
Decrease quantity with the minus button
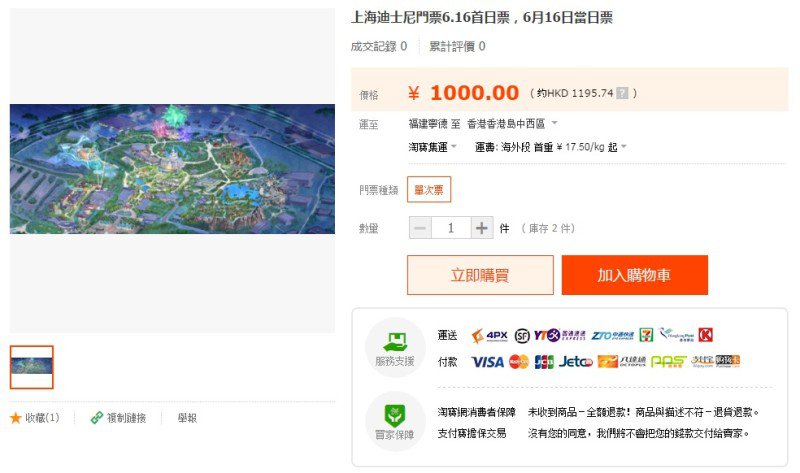pyautogui.click(x=420, y=228)
